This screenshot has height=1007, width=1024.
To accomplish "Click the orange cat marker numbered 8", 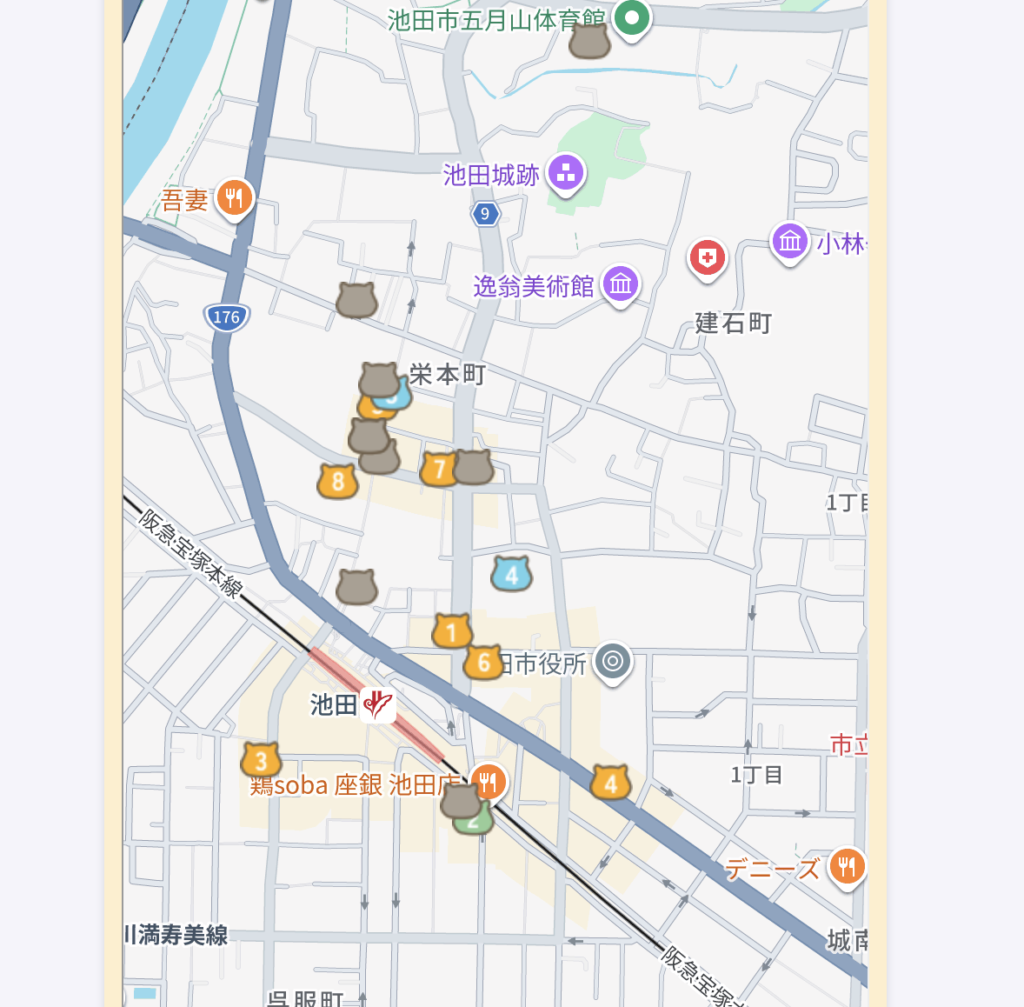I will [x=338, y=482].
